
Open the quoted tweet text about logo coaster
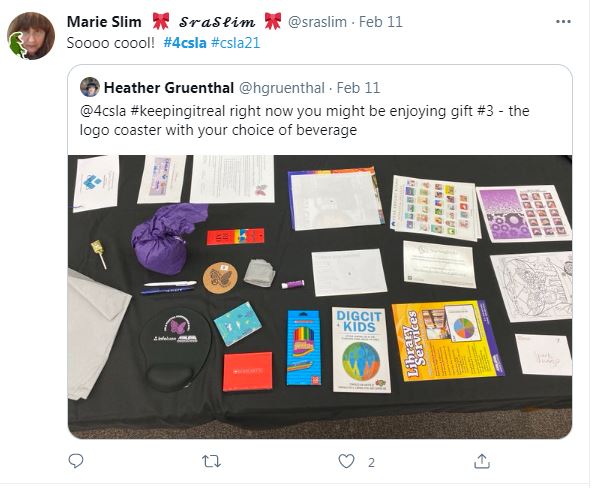tap(304, 120)
